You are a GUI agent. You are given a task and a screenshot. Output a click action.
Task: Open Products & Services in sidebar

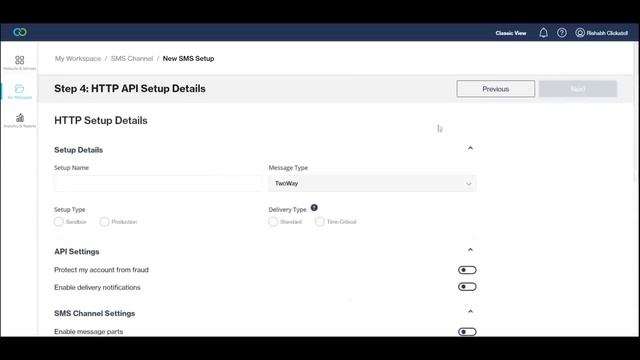(x=19, y=63)
